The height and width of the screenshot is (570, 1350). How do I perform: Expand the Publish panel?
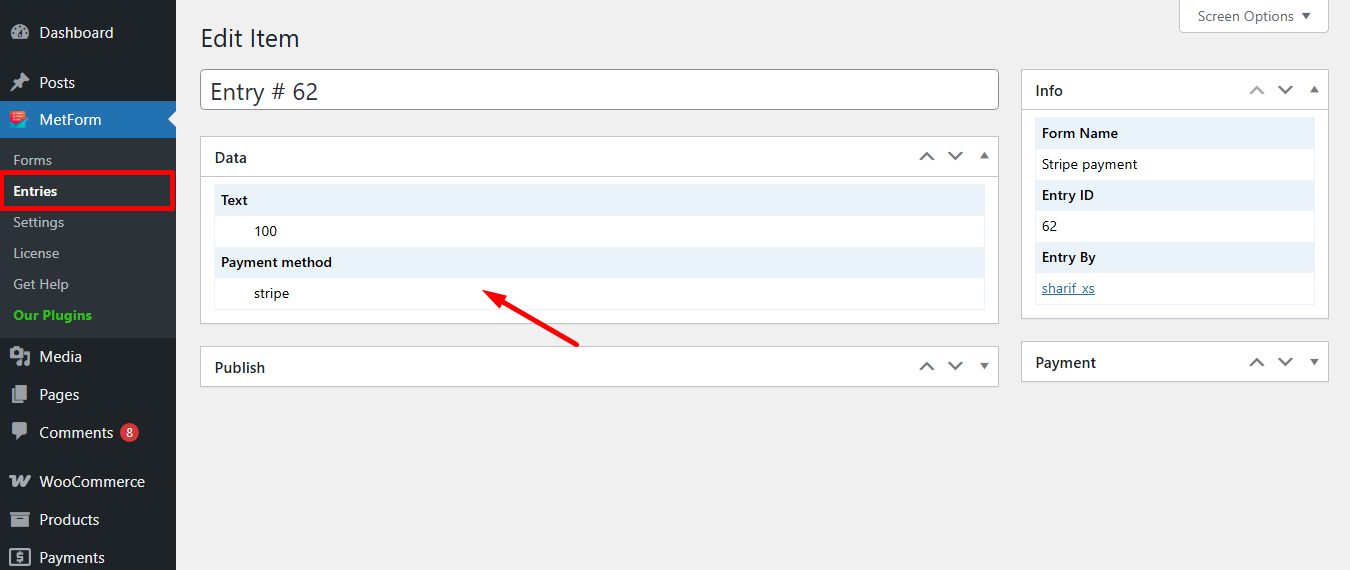tap(984, 366)
